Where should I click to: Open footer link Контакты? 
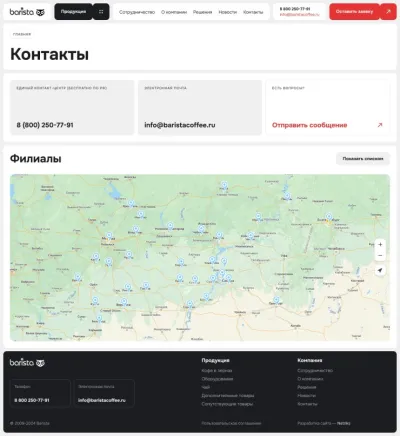coord(307,404)
